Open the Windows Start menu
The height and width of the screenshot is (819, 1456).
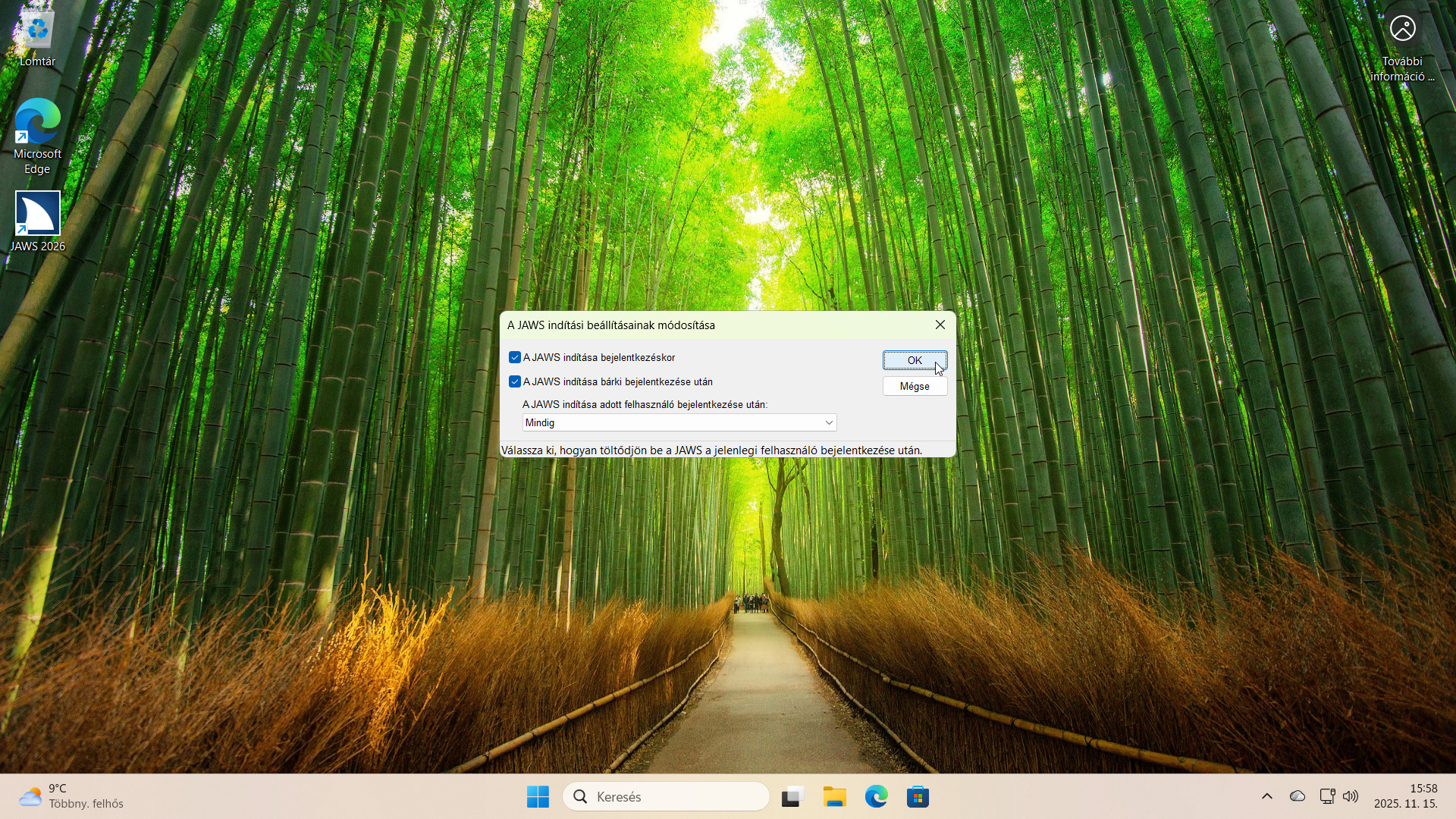coord(538,797)
